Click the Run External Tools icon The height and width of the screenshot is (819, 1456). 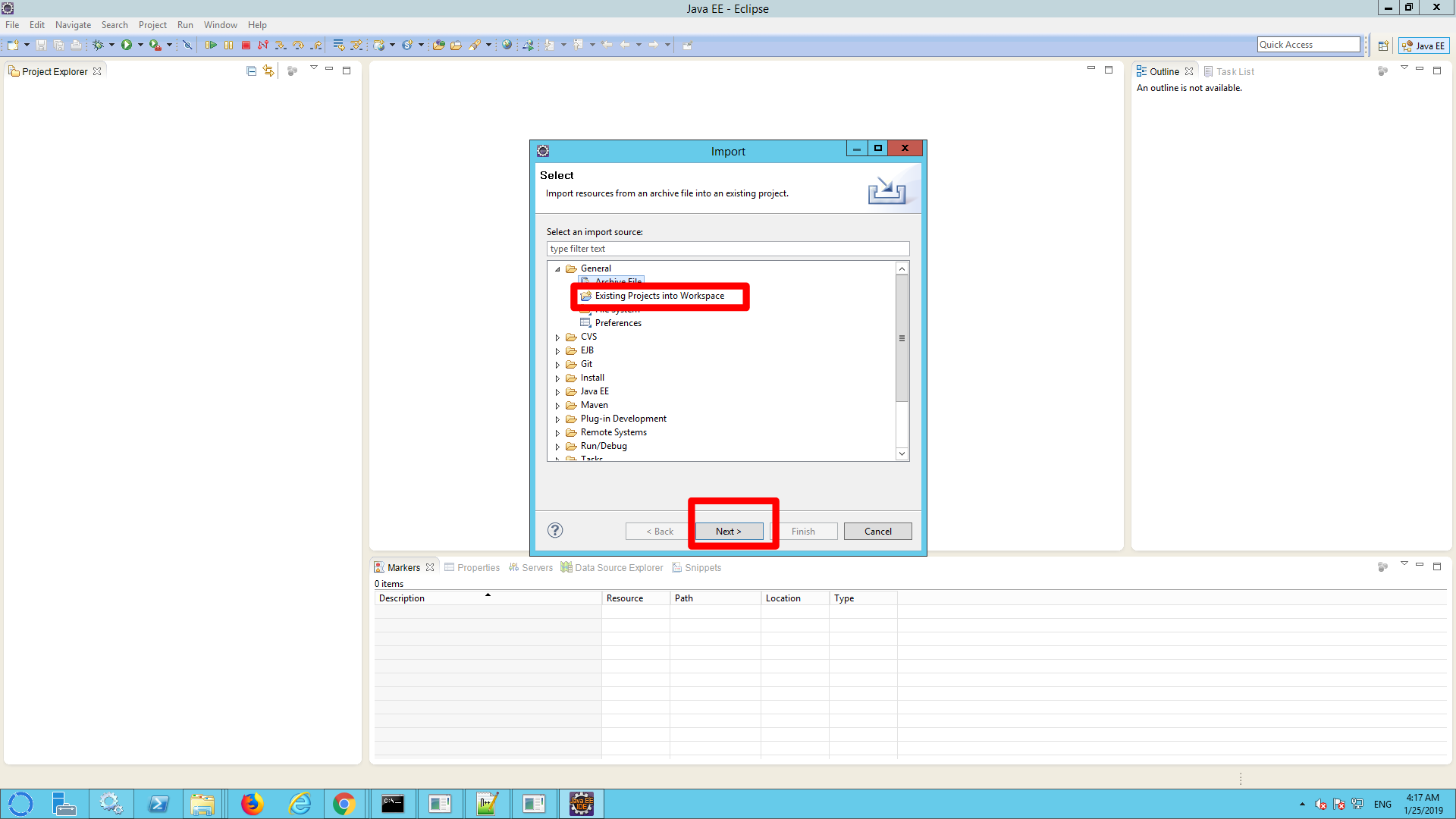(x=155, y=45)
